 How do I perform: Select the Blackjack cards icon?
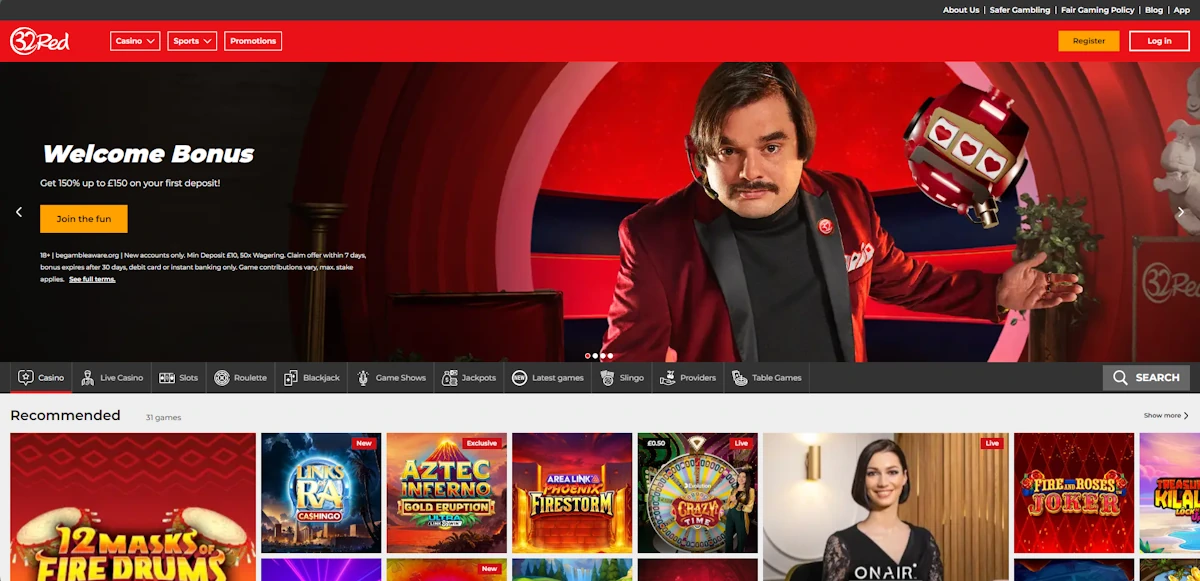click(x=291, y=378)
